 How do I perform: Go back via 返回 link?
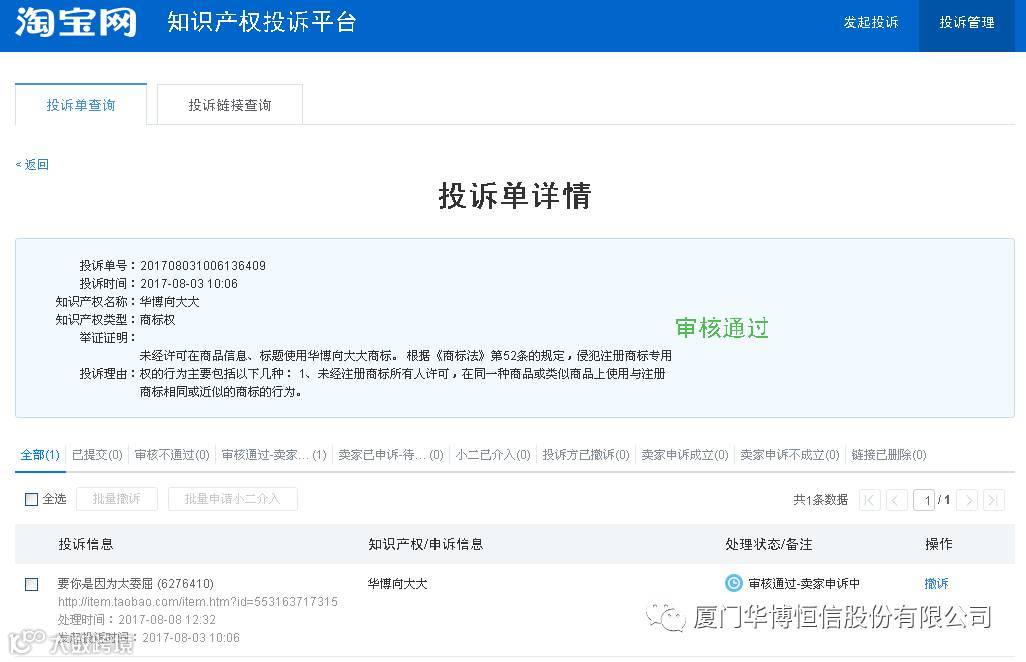click(x=32, y=164)
